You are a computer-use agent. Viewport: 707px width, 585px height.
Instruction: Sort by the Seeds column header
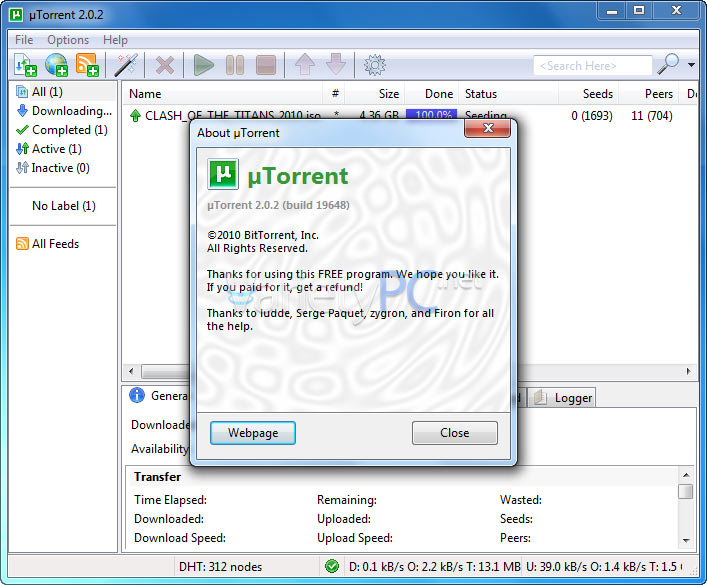coord(588,94)
